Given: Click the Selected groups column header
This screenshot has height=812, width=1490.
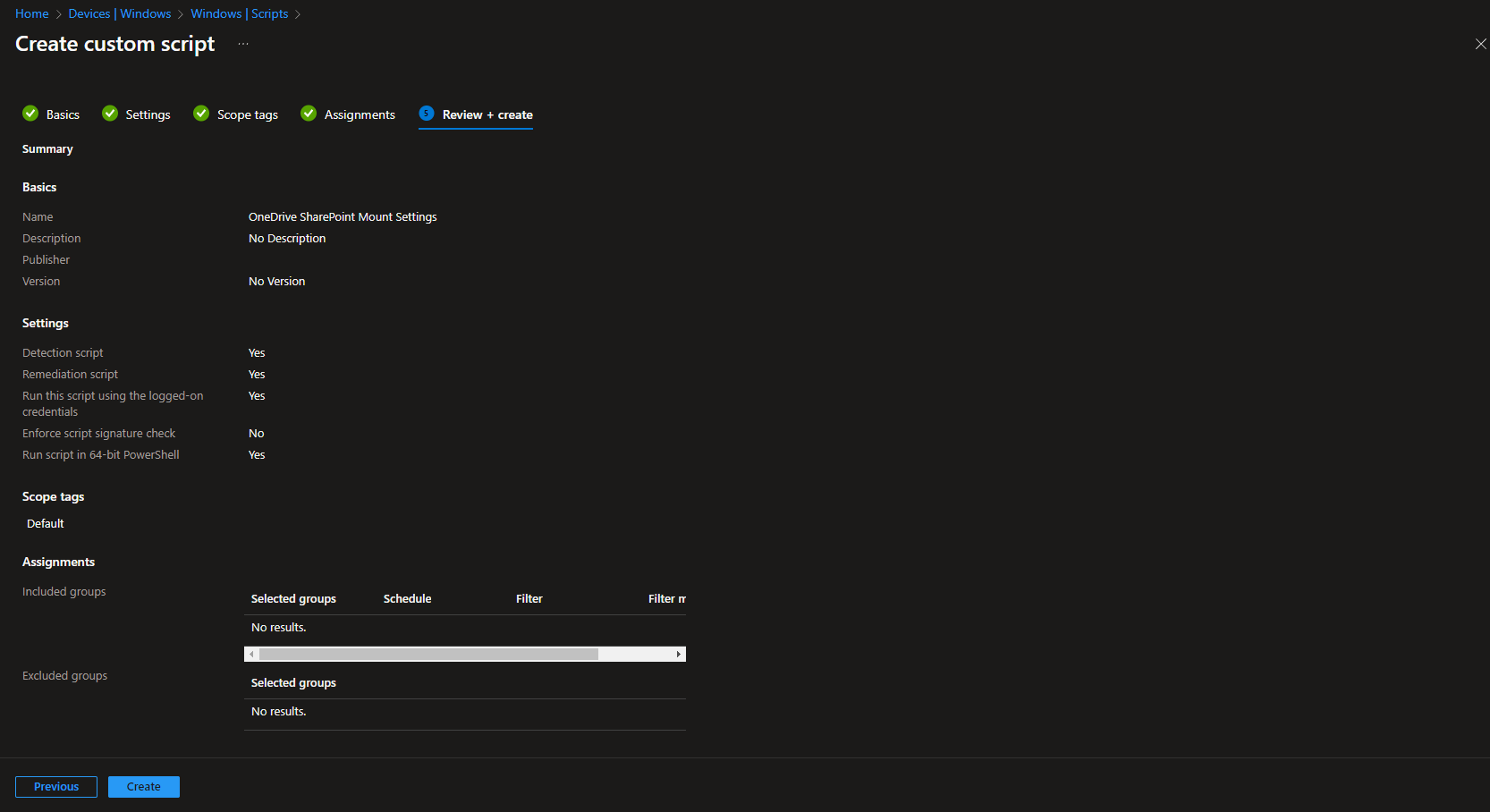Looking at the screenshot, I should [x=293, y=598].
